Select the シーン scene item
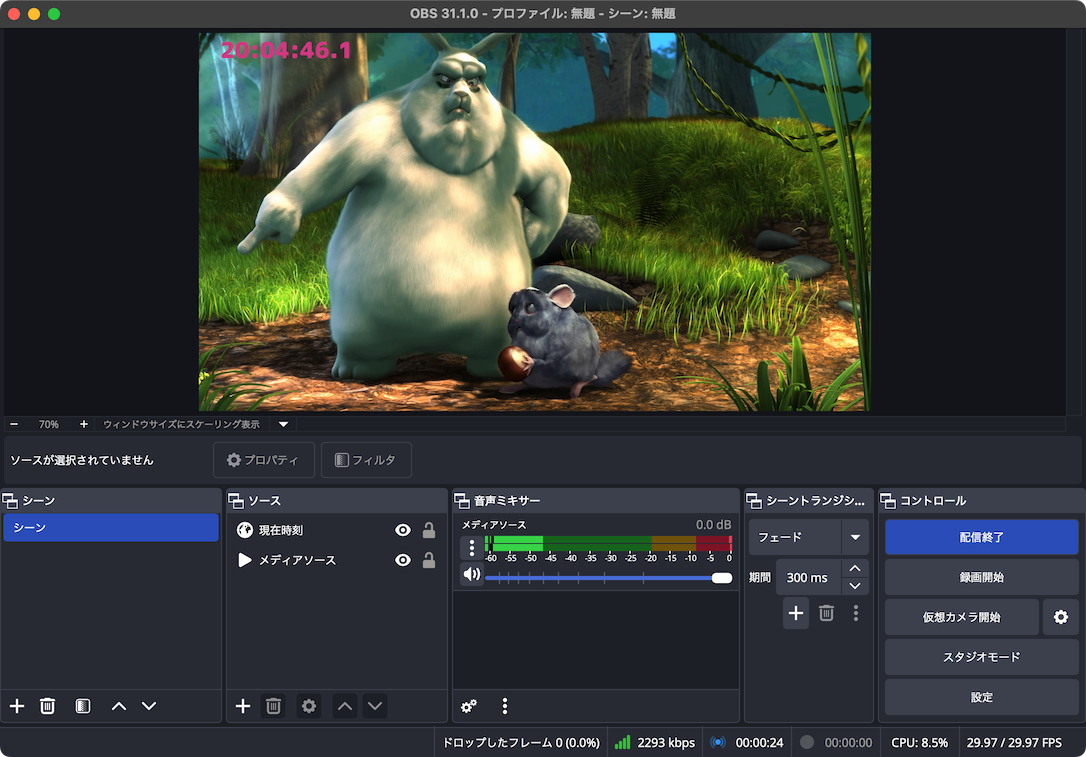This screenshot has height=757, width=1086. pyautogui.click(x=111, y=528)
